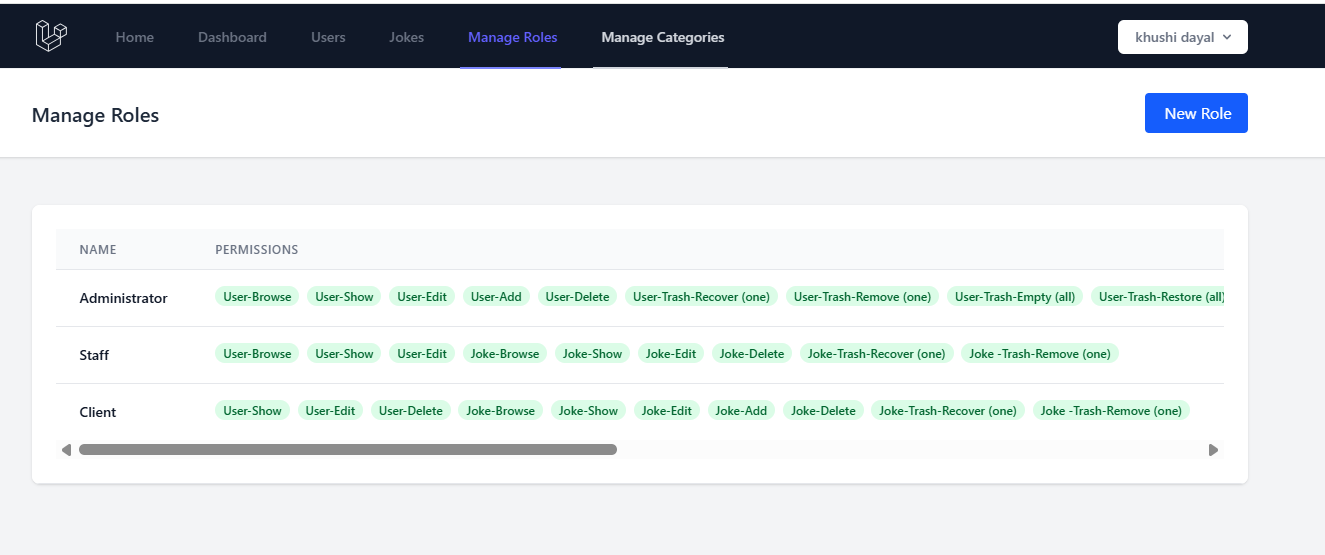
Task: Click the NAME column header
Action: click(x=98, y=249)
